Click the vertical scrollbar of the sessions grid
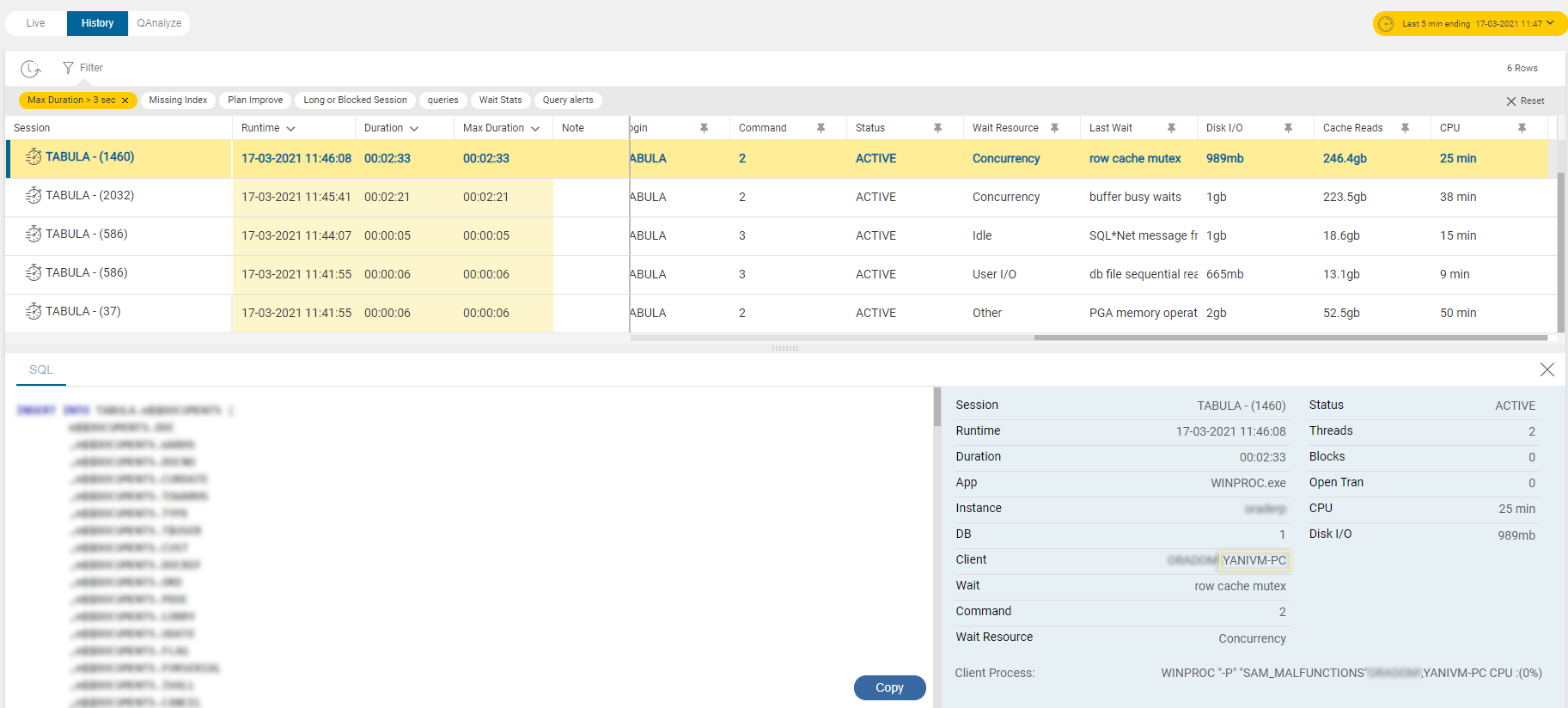This screenshot has height=708, width=1568. [1560, 252]
